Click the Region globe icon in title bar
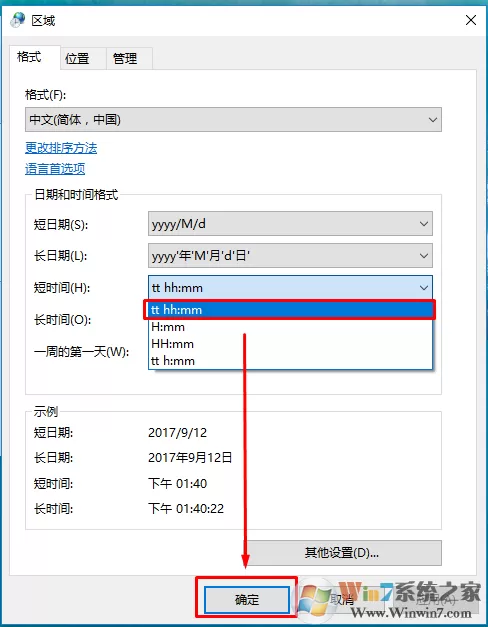The height and width of the screenshot is (627, 488). click(x=18, y=20)
